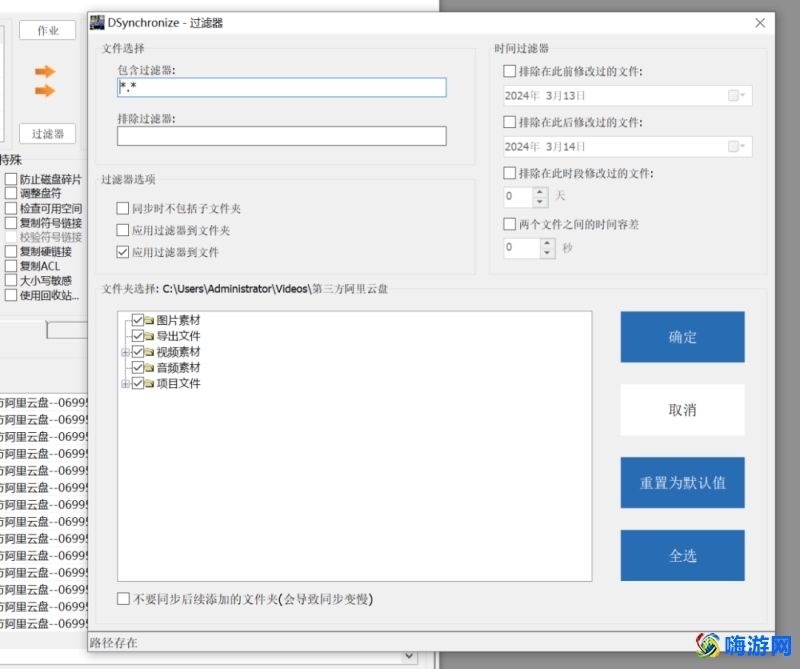Toggle 两个文件之间的时间容差 checkbox
The height and width of the screenshot is (669, 800).
pyautogui.click(x=509, y=224)
